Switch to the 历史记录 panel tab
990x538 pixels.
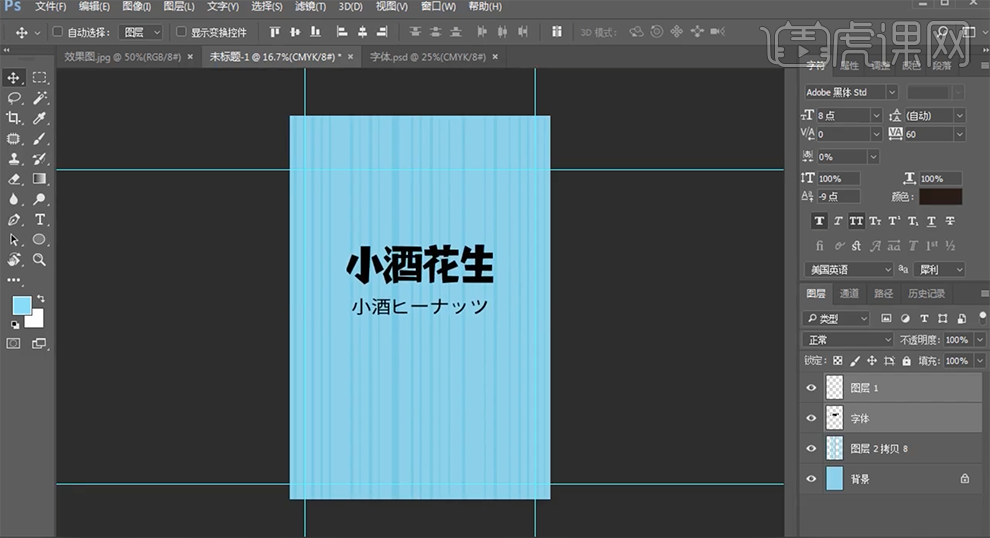click(x=926, y=294)
